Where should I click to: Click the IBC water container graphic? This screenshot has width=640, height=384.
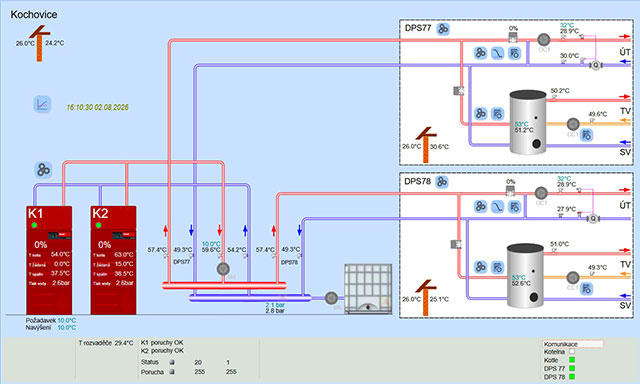368,289
